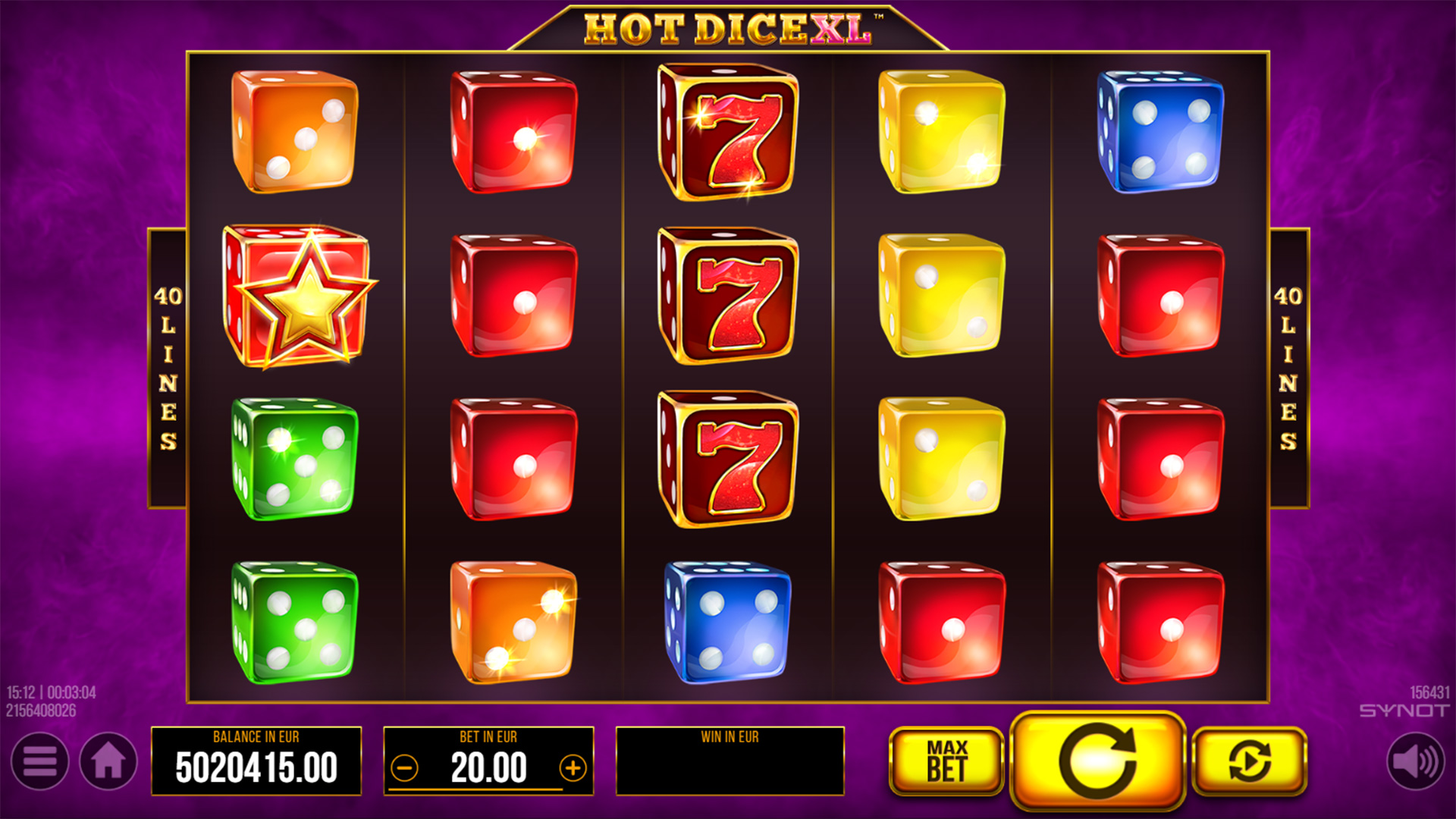Click the blue five dice in top right
This screenshot has height=819, width=1456.
(x=1159, y=131)
